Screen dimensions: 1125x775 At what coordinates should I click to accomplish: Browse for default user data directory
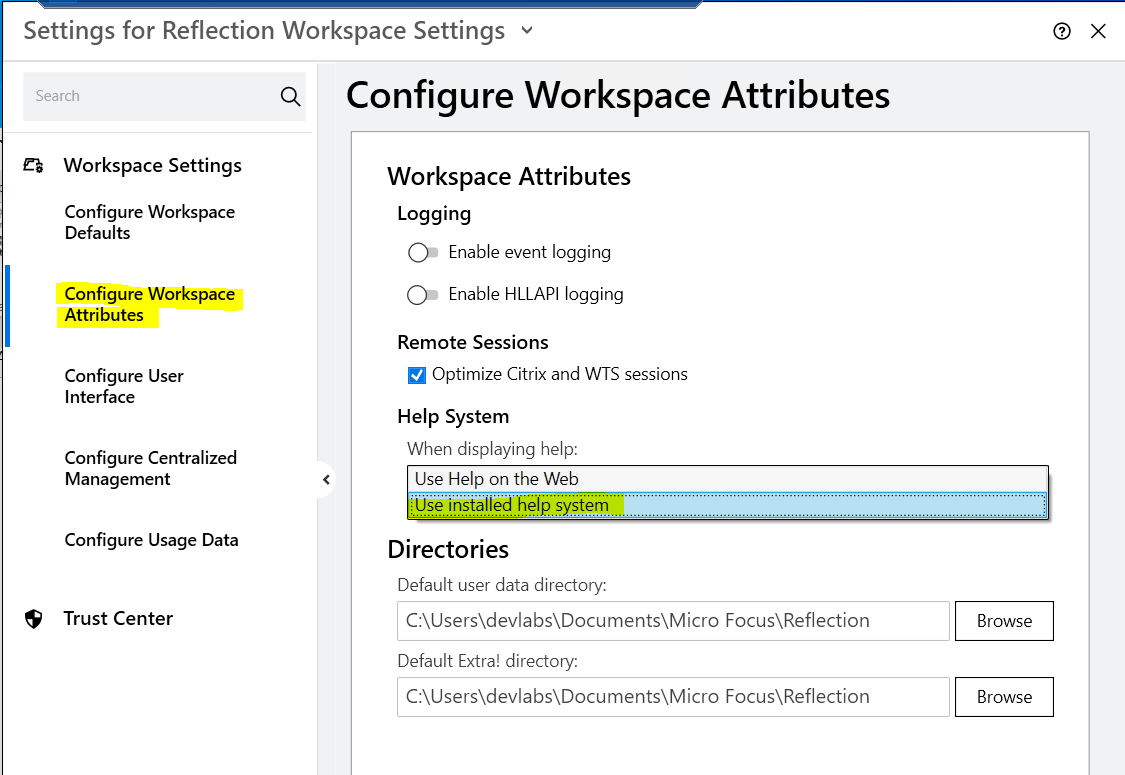point(1003,621)
